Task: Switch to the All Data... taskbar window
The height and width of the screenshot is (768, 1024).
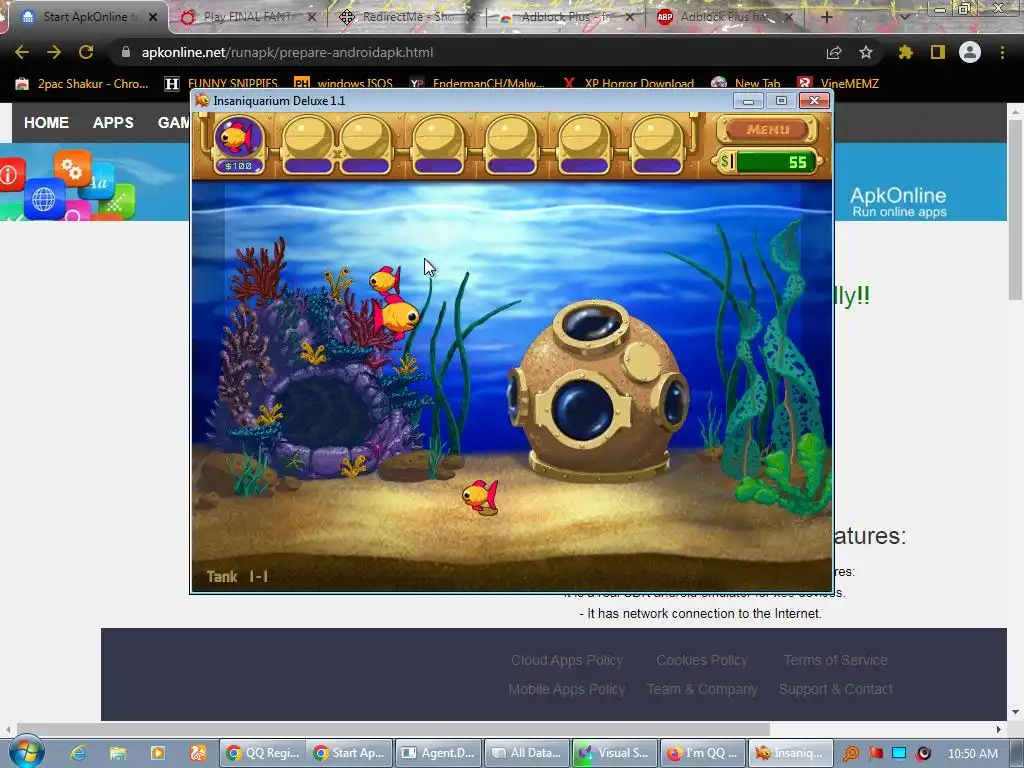Action: [x=527, y=753]
